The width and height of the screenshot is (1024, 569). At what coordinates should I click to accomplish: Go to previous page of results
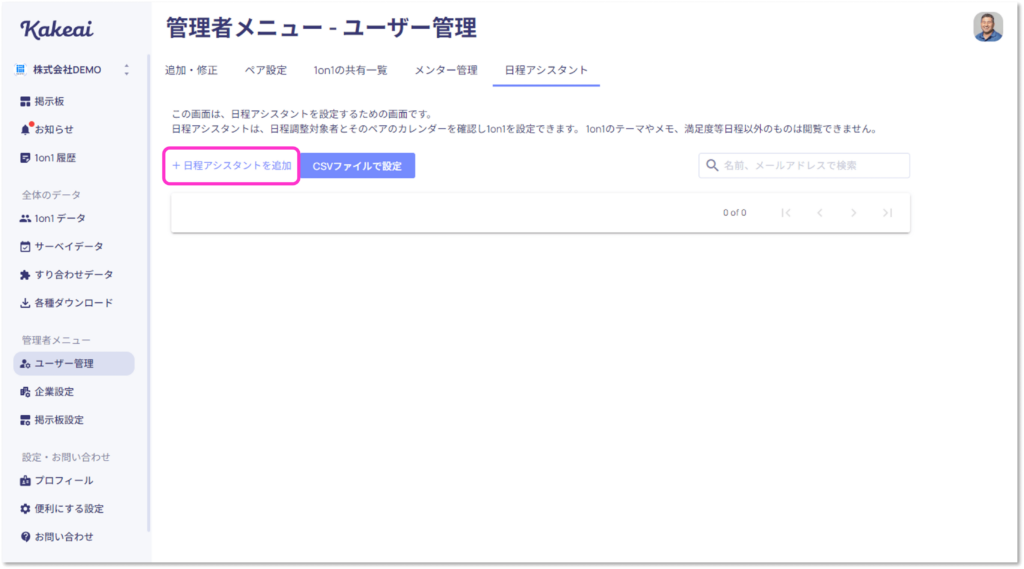coord(820,212)
